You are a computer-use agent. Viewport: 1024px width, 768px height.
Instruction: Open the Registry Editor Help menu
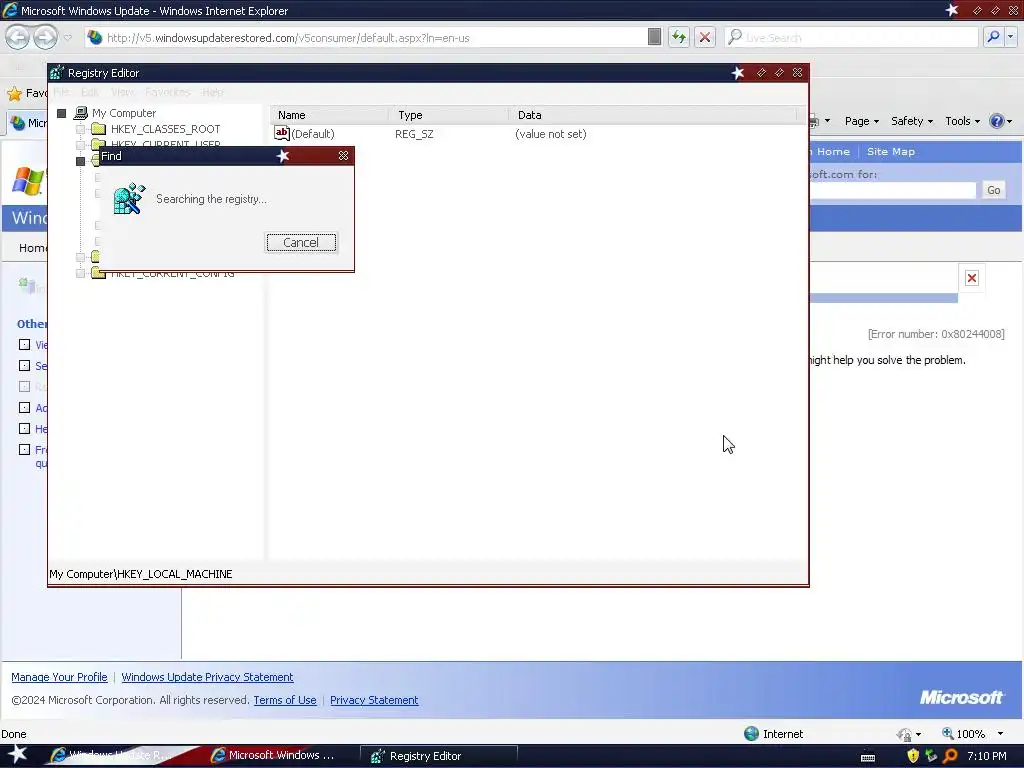212,92
